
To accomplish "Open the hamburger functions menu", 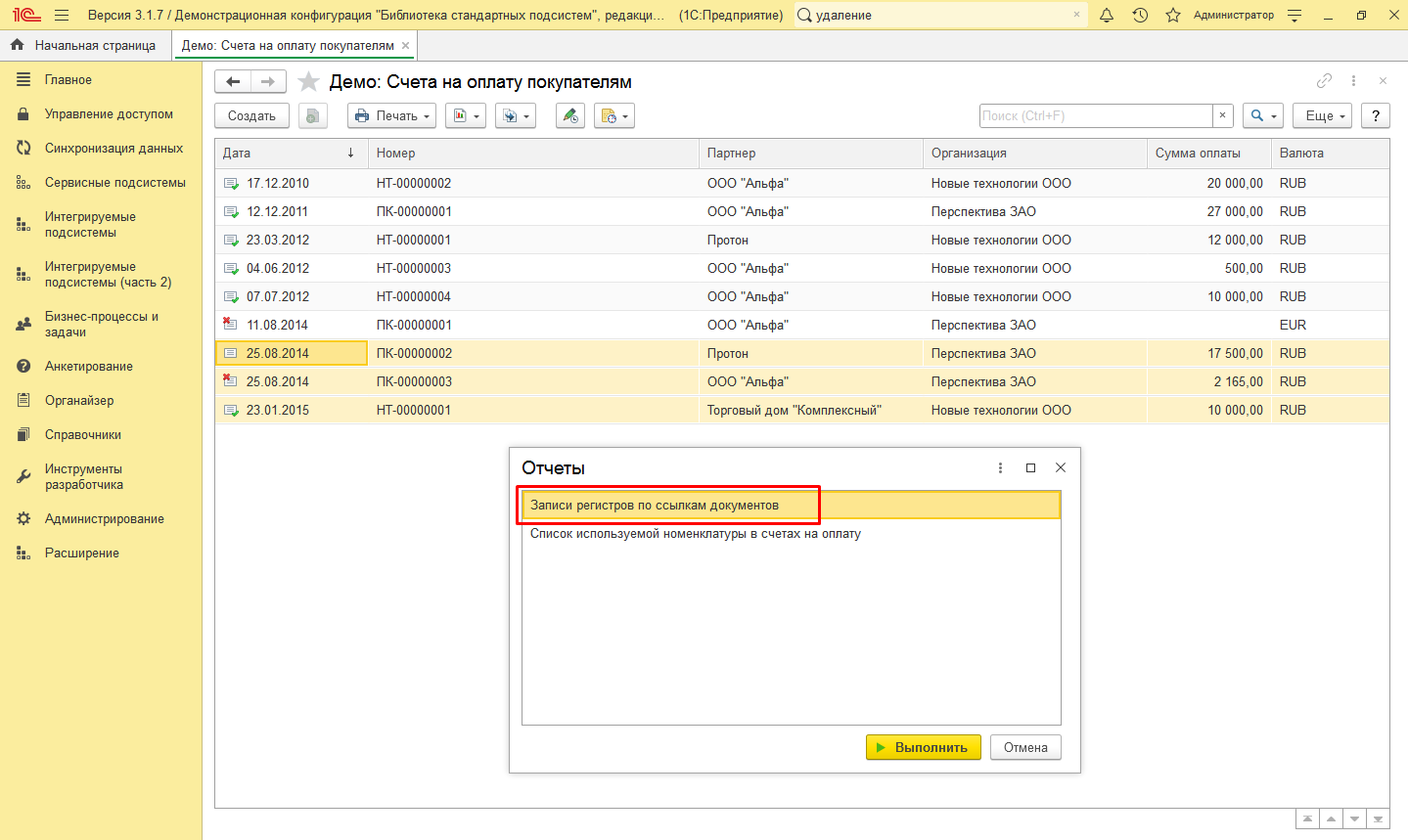I will (x=63, y=16).
